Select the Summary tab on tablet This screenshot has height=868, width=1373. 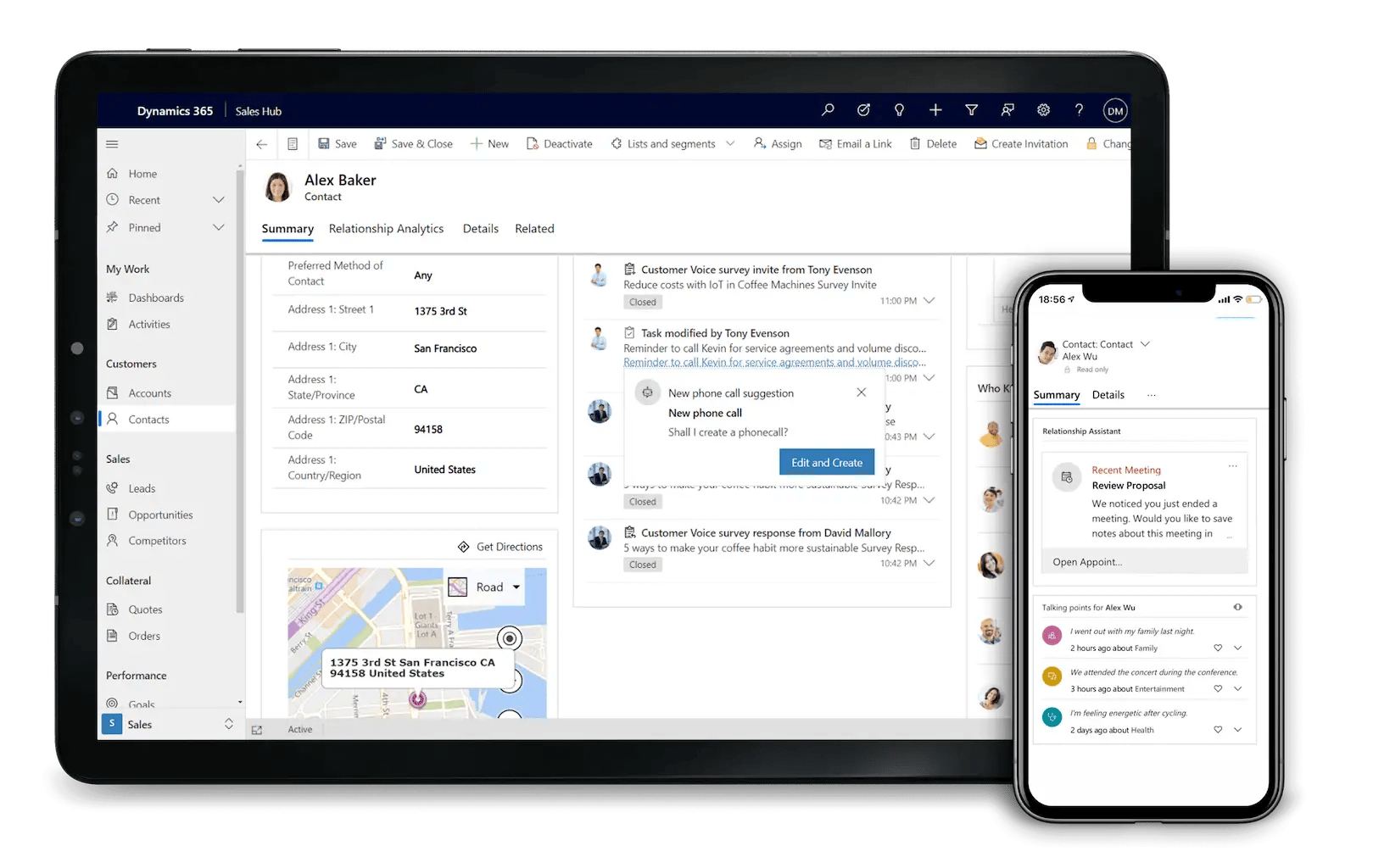pyautogui.click(x=287, y=229)
